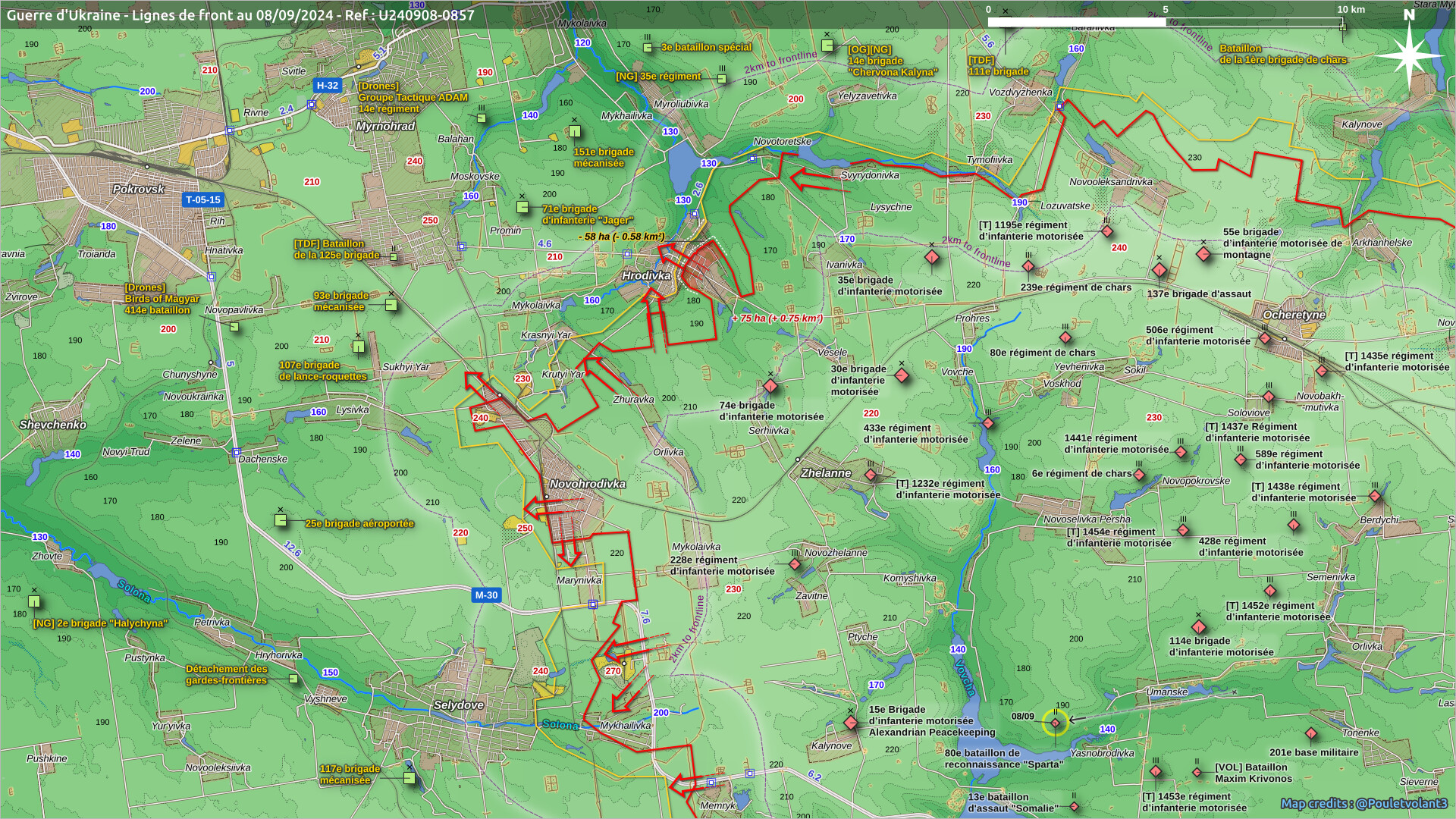Image resolution: width=1456 pixels, height=819 pixels.
Task: Click the T-05-15 highway shield
Action: (203, 200)
